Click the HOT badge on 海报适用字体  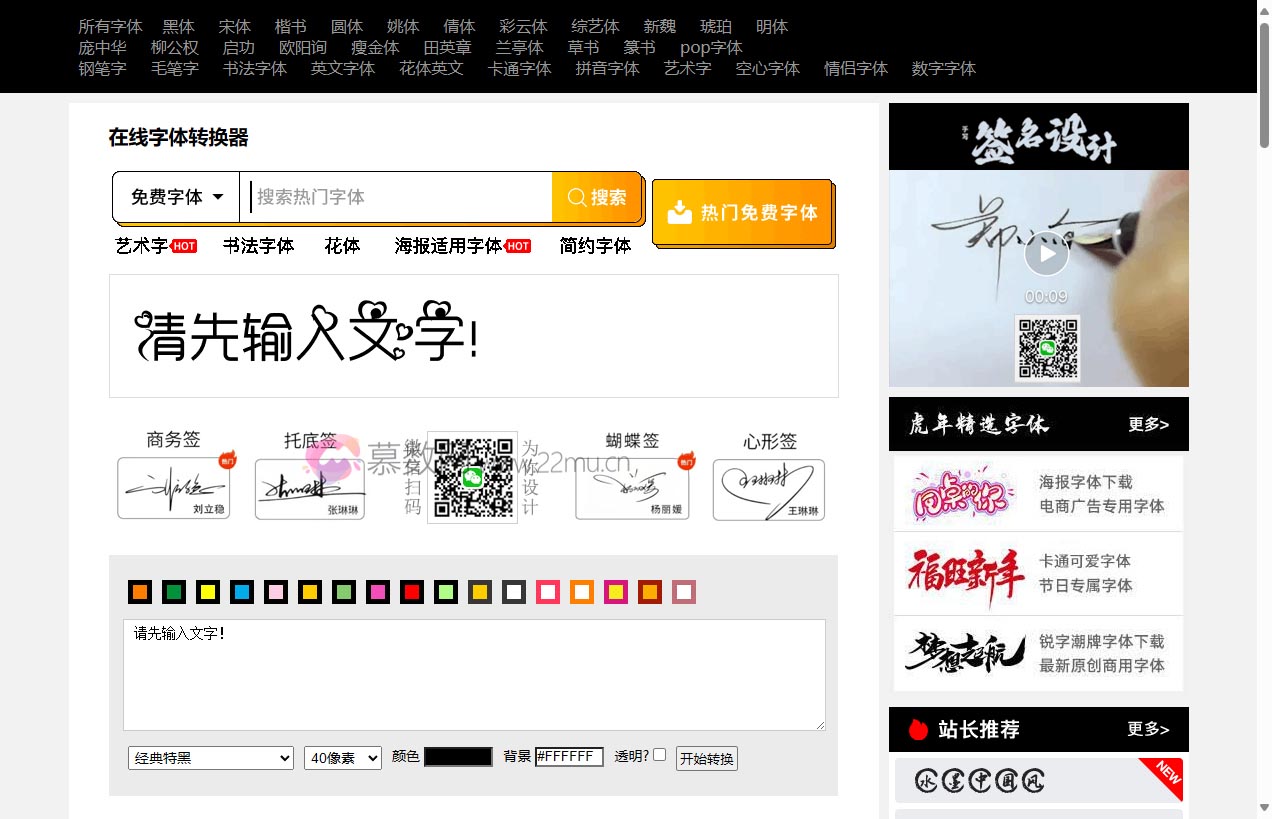pos(518,245)
